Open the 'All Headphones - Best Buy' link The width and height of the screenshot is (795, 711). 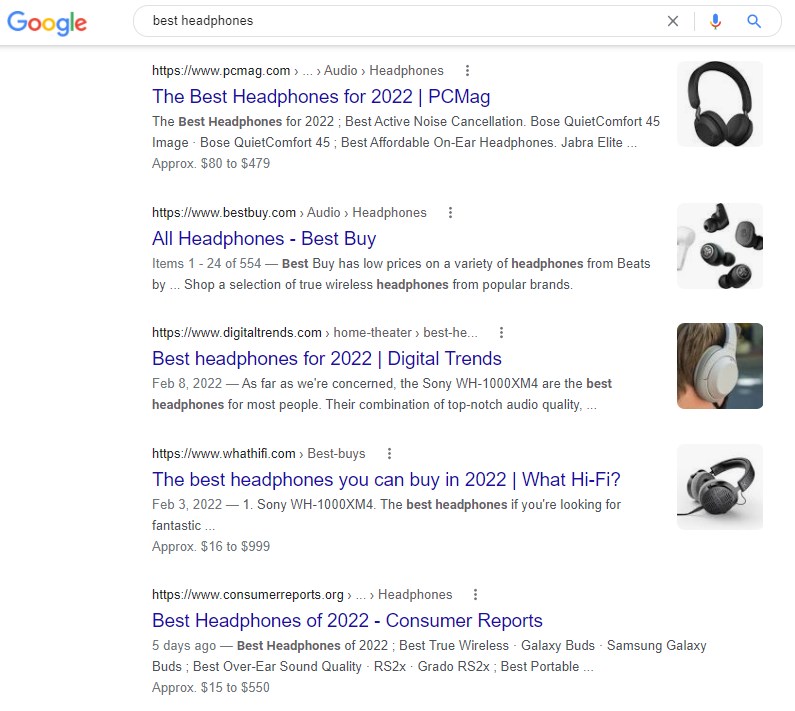pos(264,238)
